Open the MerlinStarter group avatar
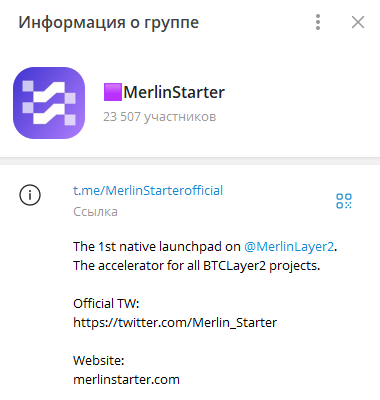The height and width of the screenshot is (400, 380). pos(49,103)
